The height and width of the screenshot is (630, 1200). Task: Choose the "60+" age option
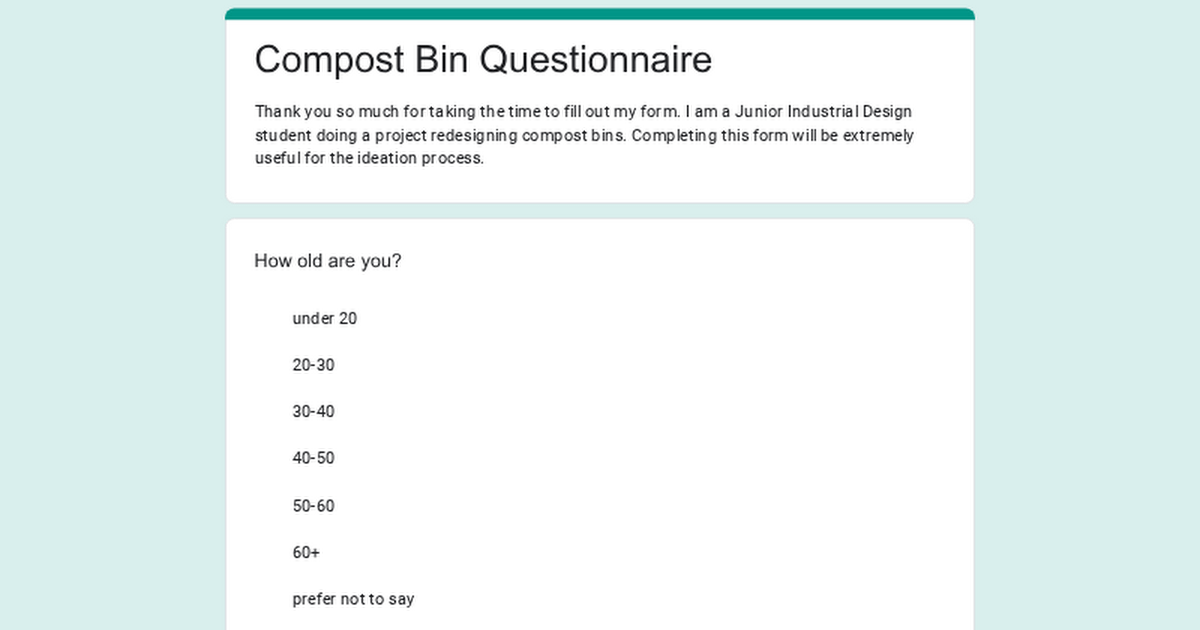point(306,553)
